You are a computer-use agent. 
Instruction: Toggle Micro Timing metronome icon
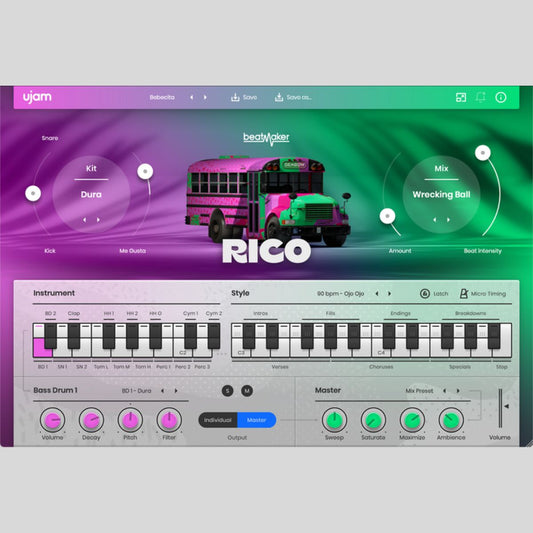tap(464, 293)
